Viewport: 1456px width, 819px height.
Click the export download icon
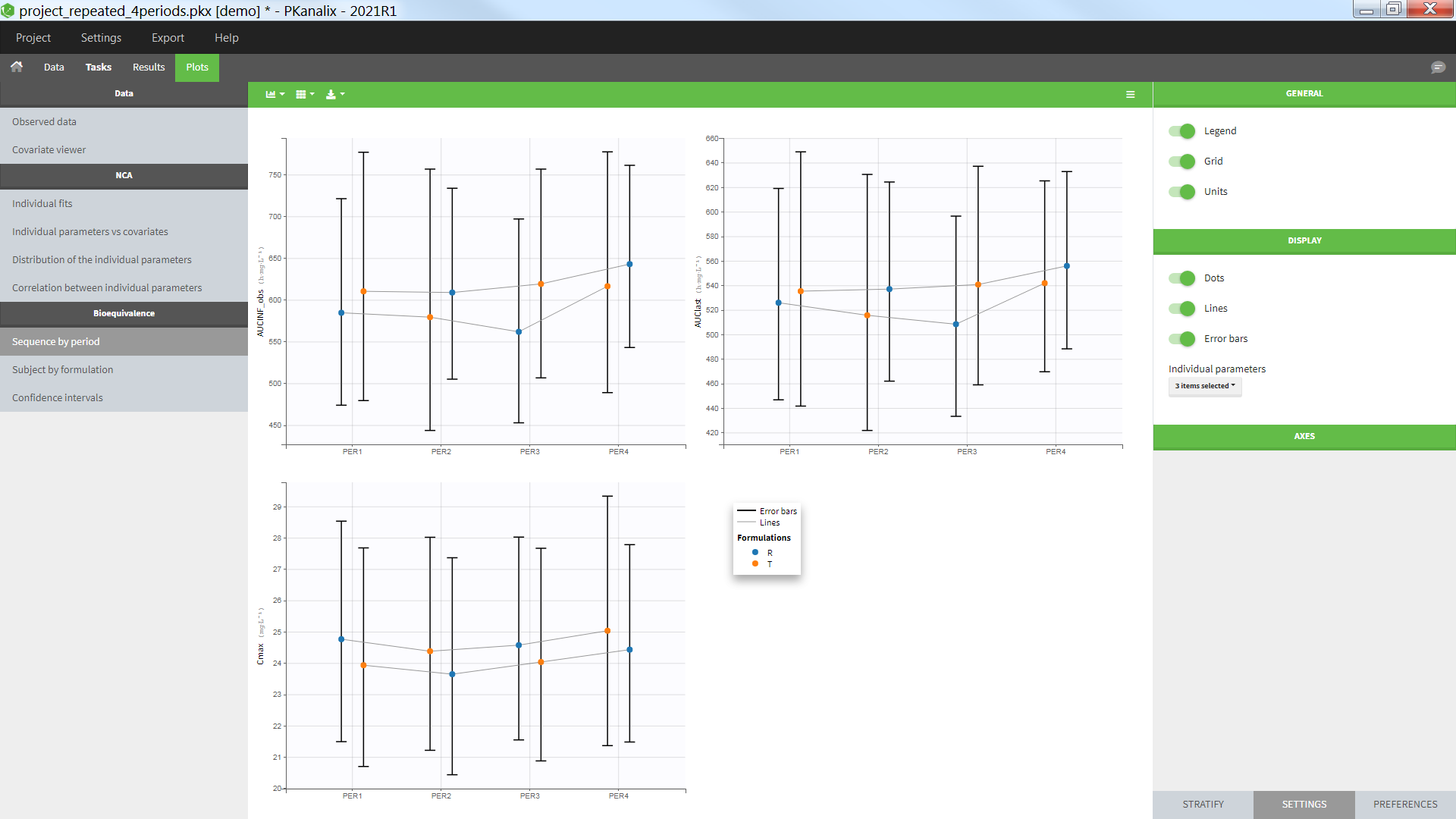334,94
